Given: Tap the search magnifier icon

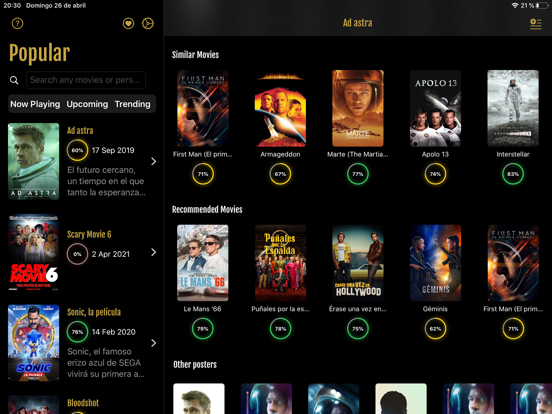Looking at the screenshot, I should click(14, 80).
